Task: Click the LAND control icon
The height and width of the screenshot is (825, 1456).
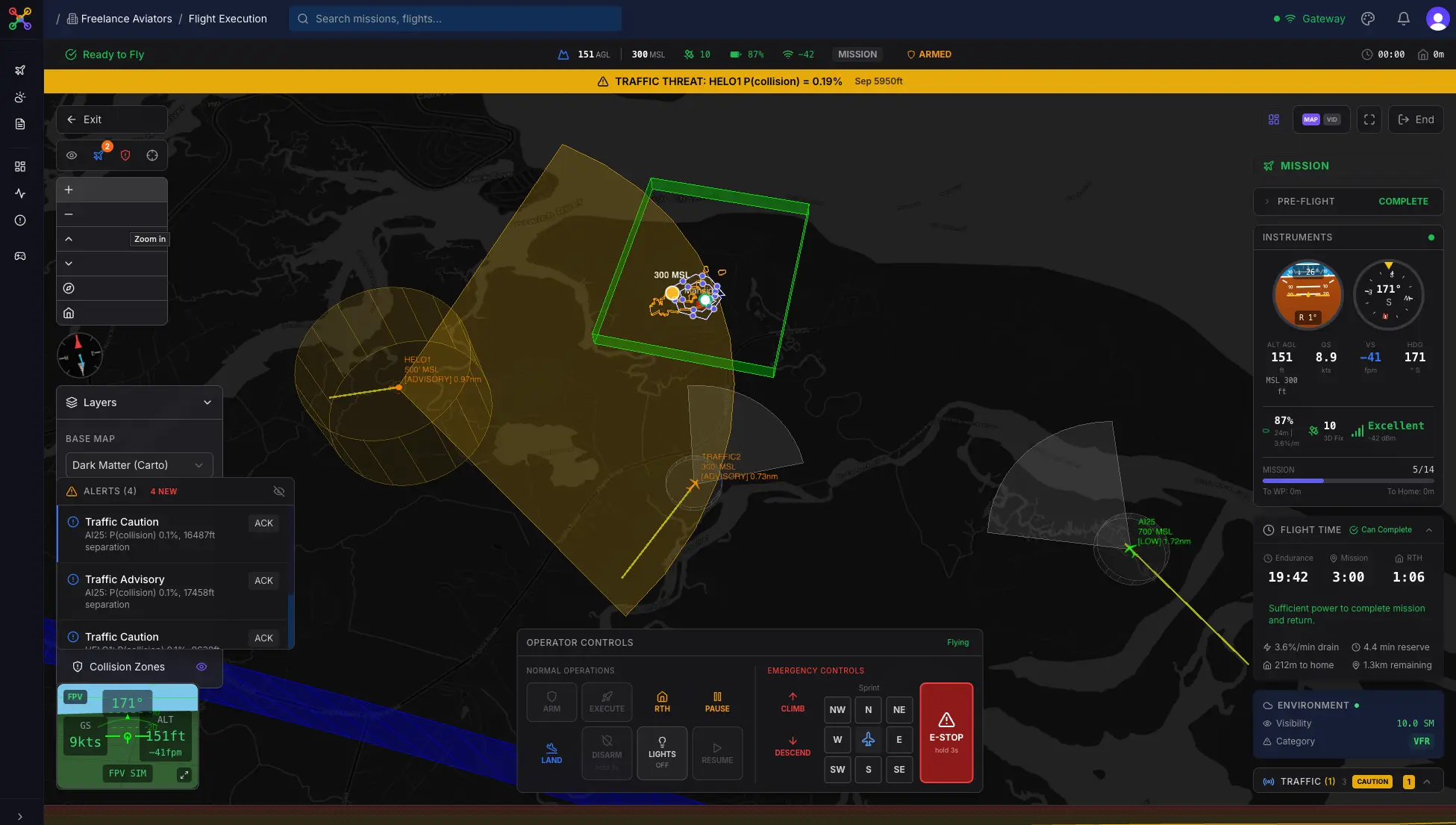Action: pos(552,753)
